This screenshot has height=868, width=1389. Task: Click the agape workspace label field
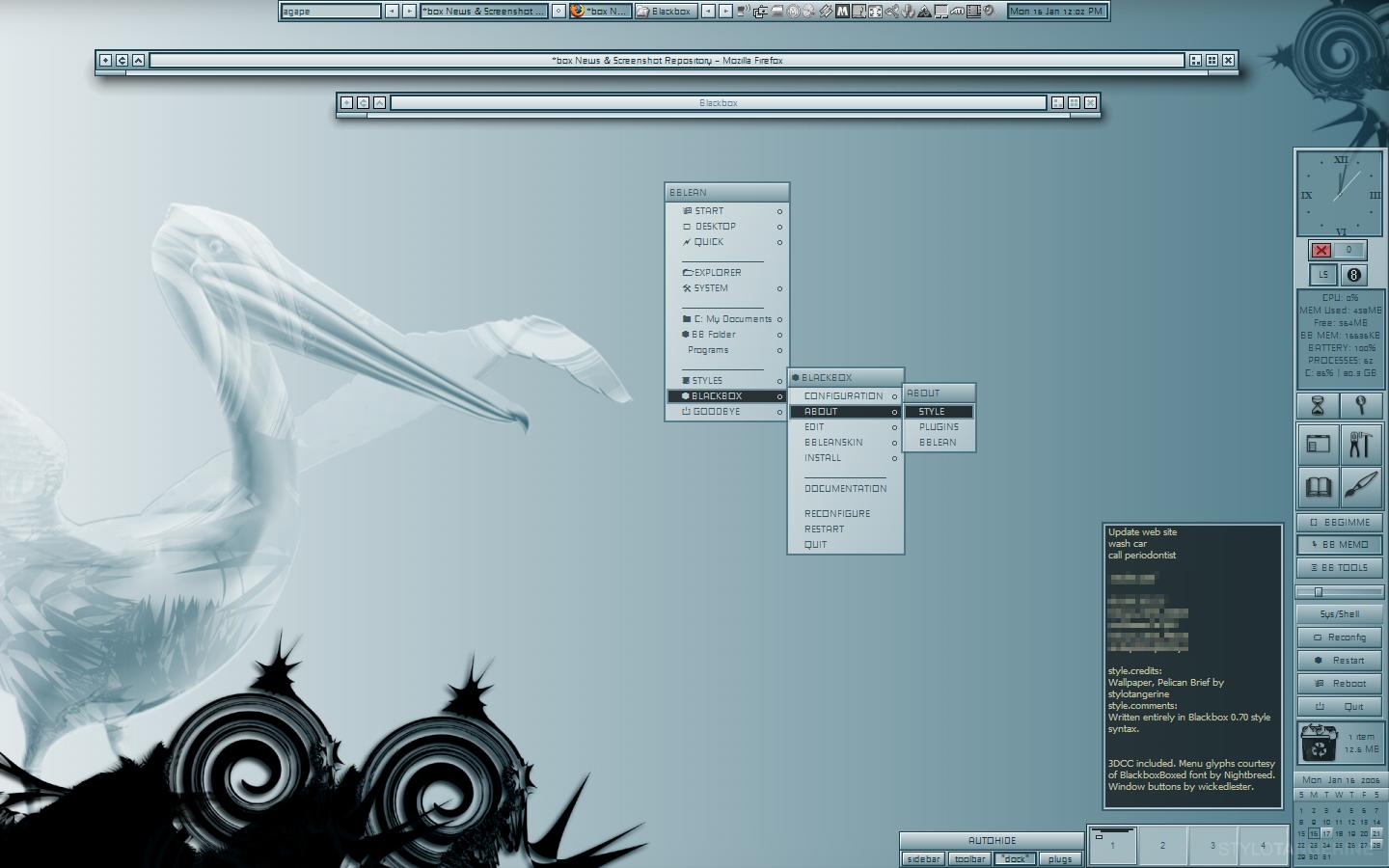point(331,12)
